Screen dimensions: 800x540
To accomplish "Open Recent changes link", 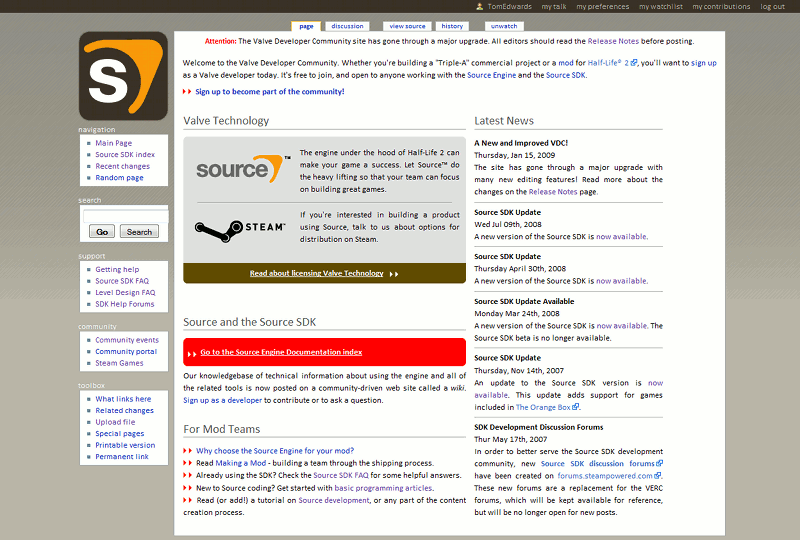I will [122, 166].
